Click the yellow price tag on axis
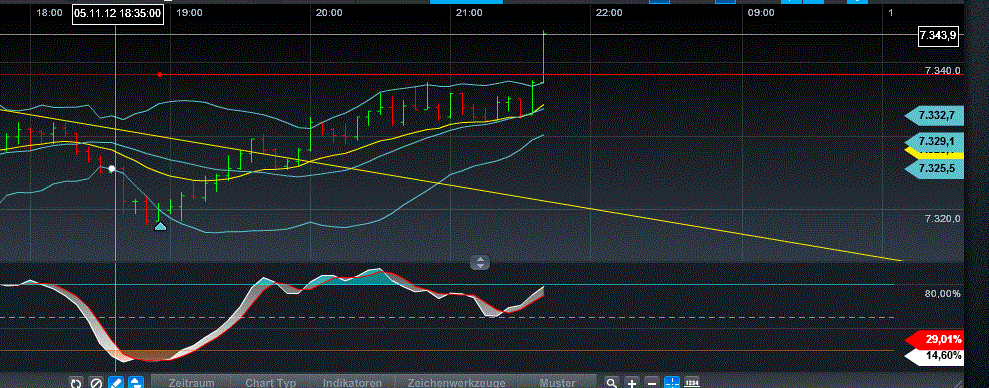The width and height of the screenshot is (989, 388). 935,152
